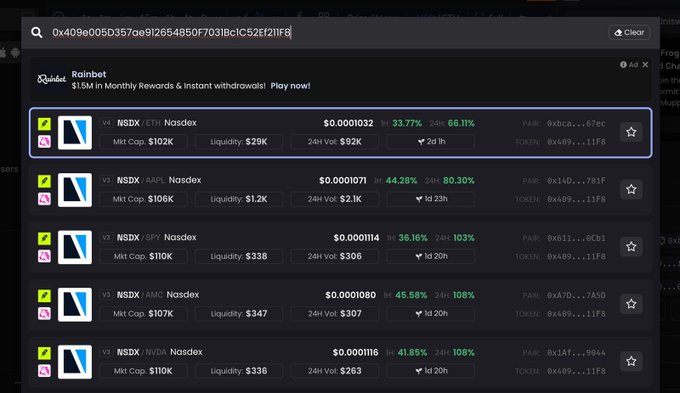680x393 pixels.
Task: Clear the search query
Action: [629, 33]
